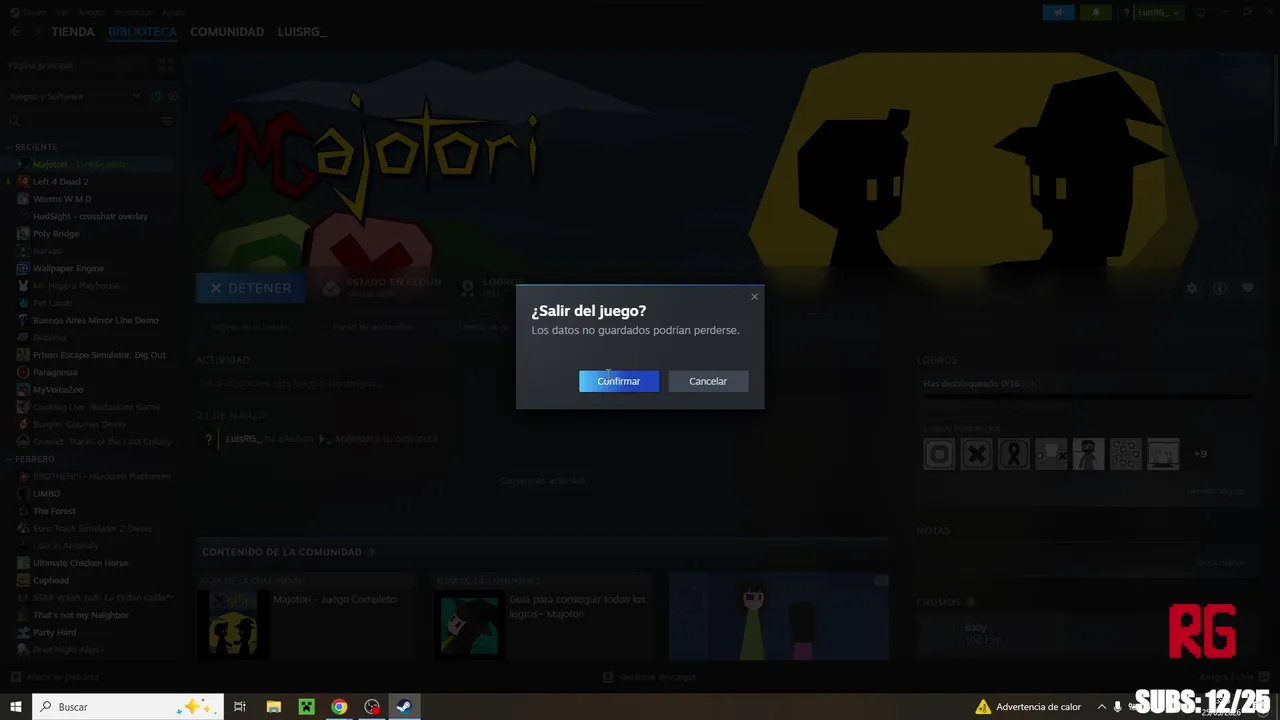The image size is (1280, 720).
Task: Select Wallpaper Engine in library
Action: point(68,268)
